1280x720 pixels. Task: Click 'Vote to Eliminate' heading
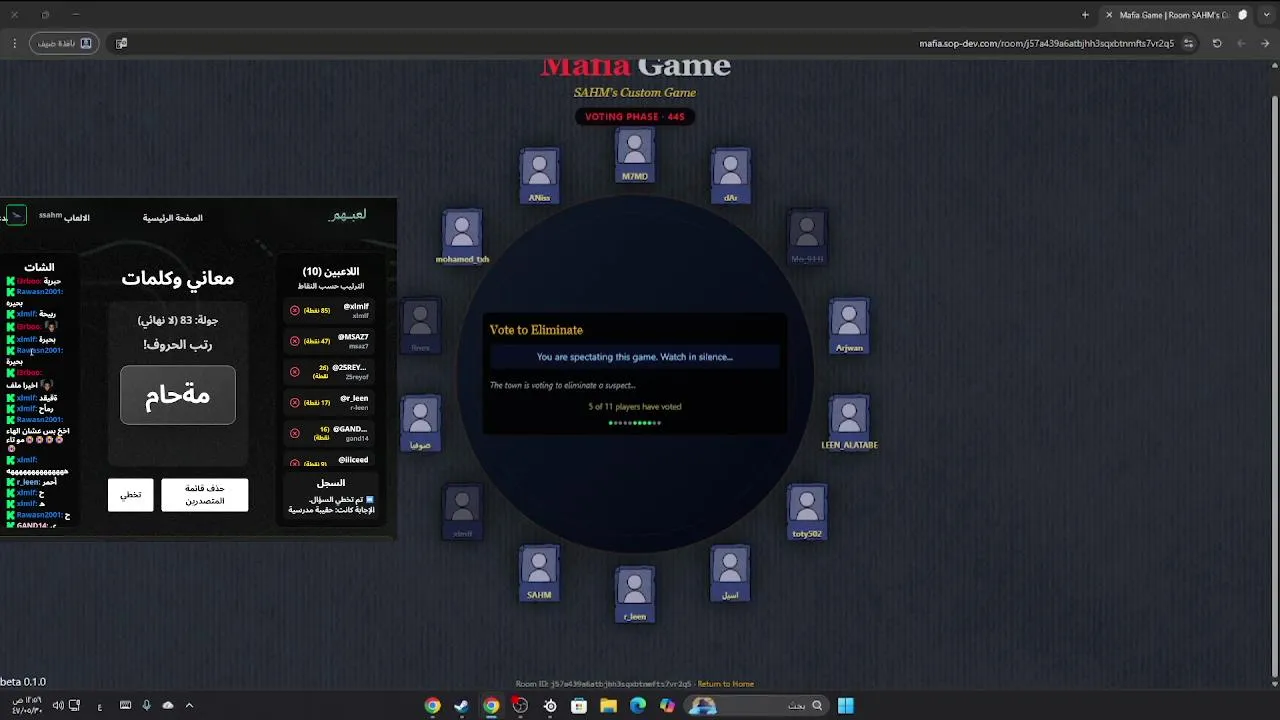536,330
